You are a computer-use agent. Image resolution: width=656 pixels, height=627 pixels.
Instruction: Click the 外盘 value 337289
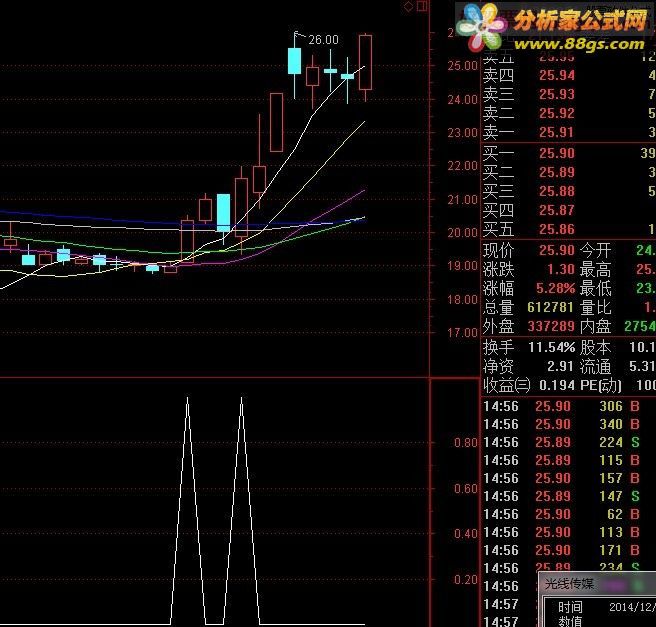pyautogui.click(x=551, y=326)
